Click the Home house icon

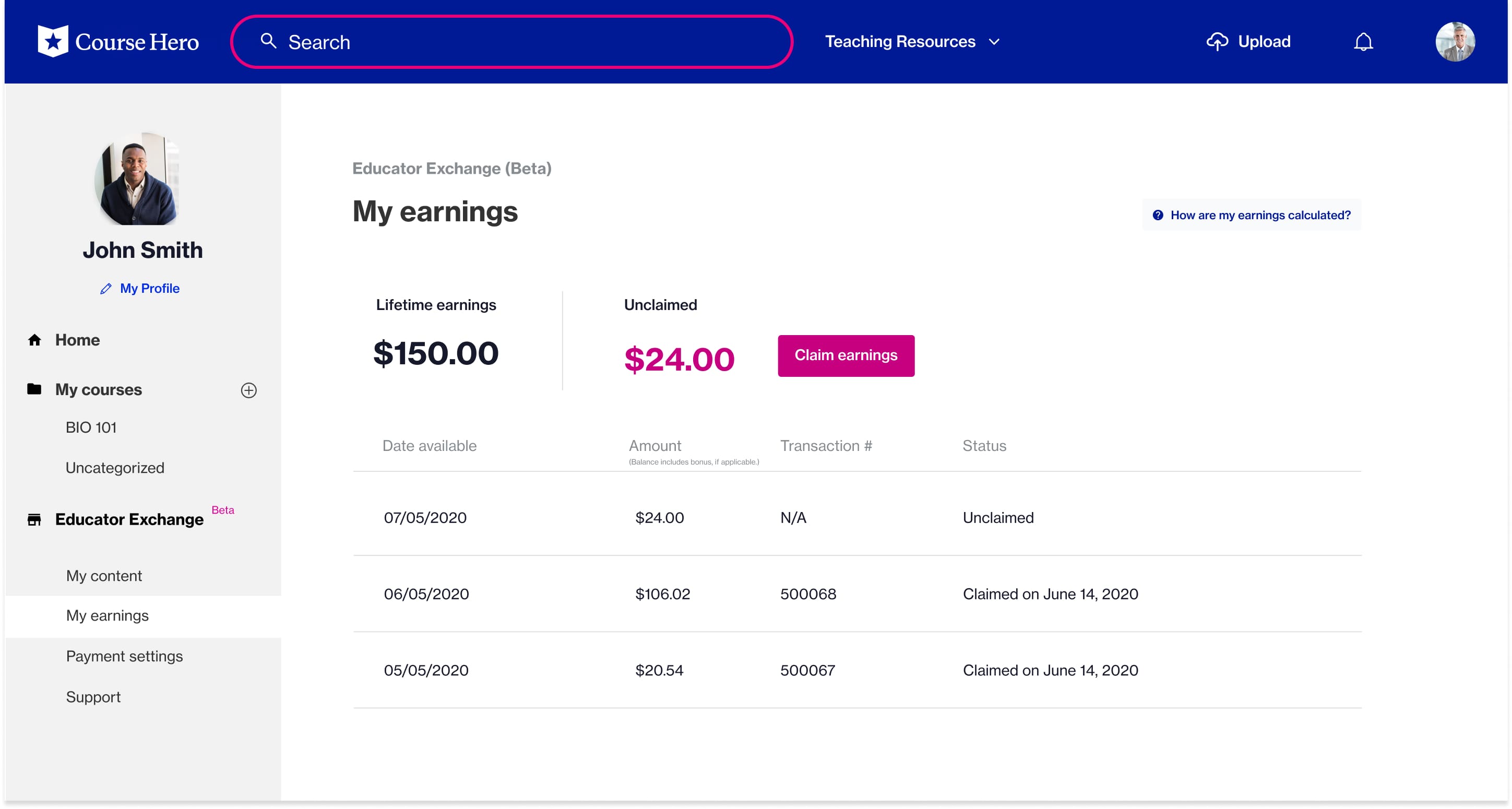click(34, 340)
